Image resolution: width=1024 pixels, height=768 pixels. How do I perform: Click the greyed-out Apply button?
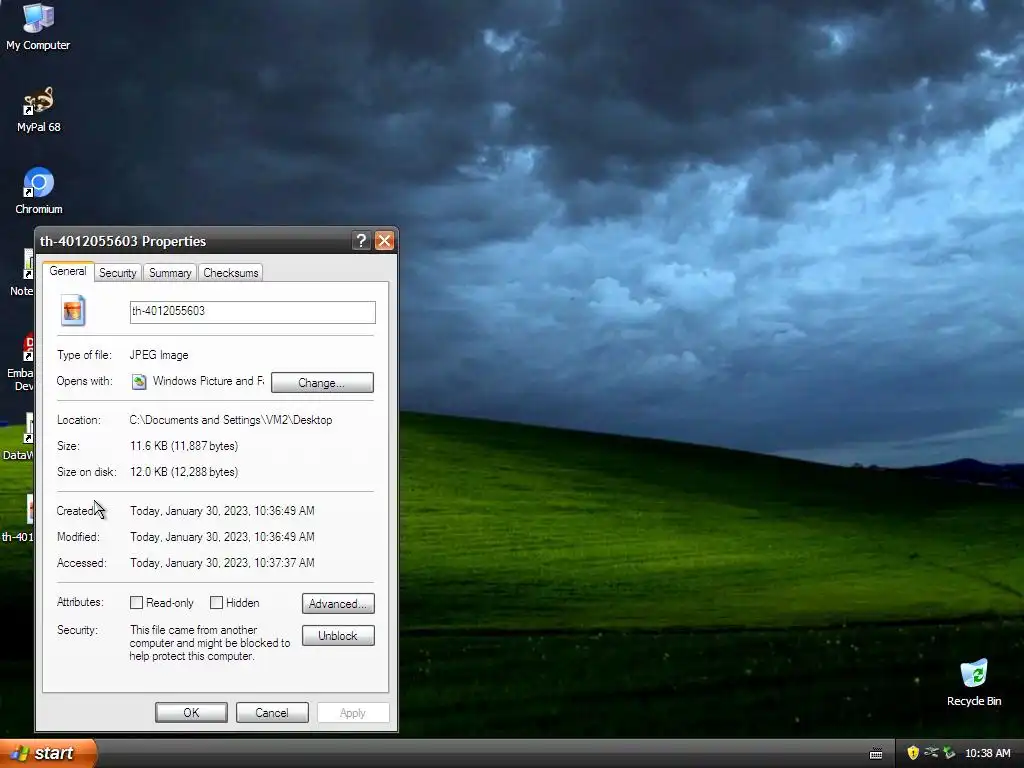(353, 712)
